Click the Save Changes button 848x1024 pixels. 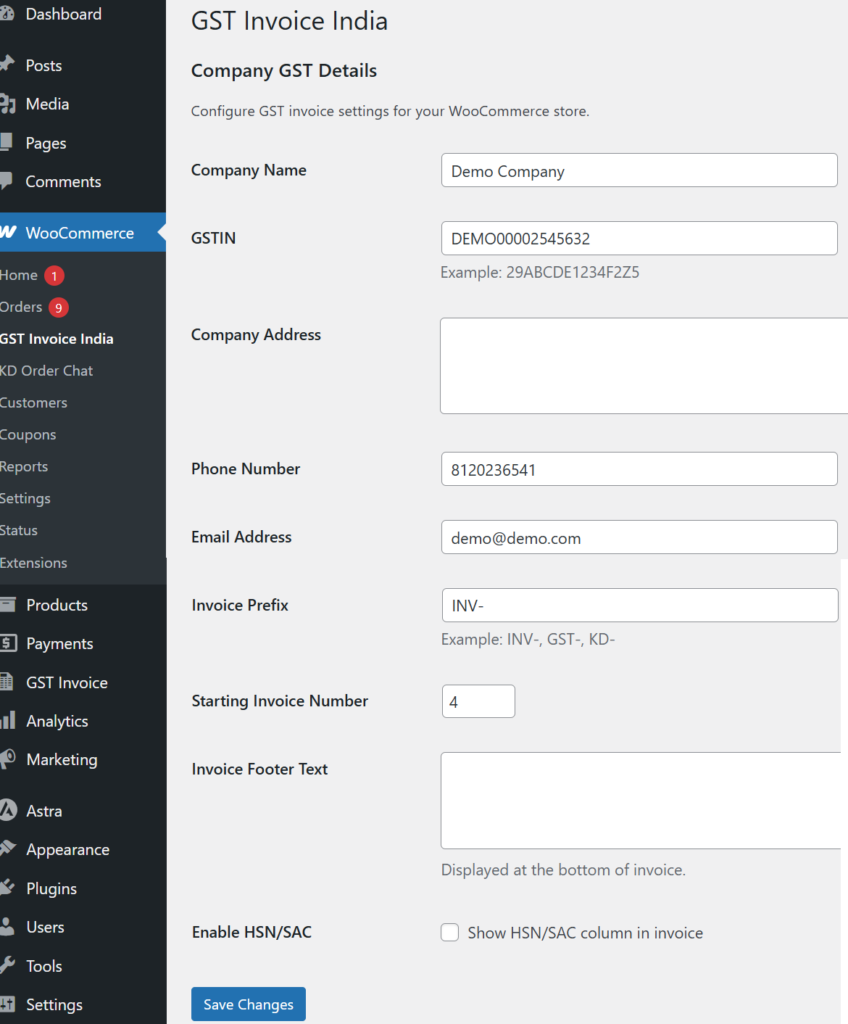click(x=248, y=1004)
